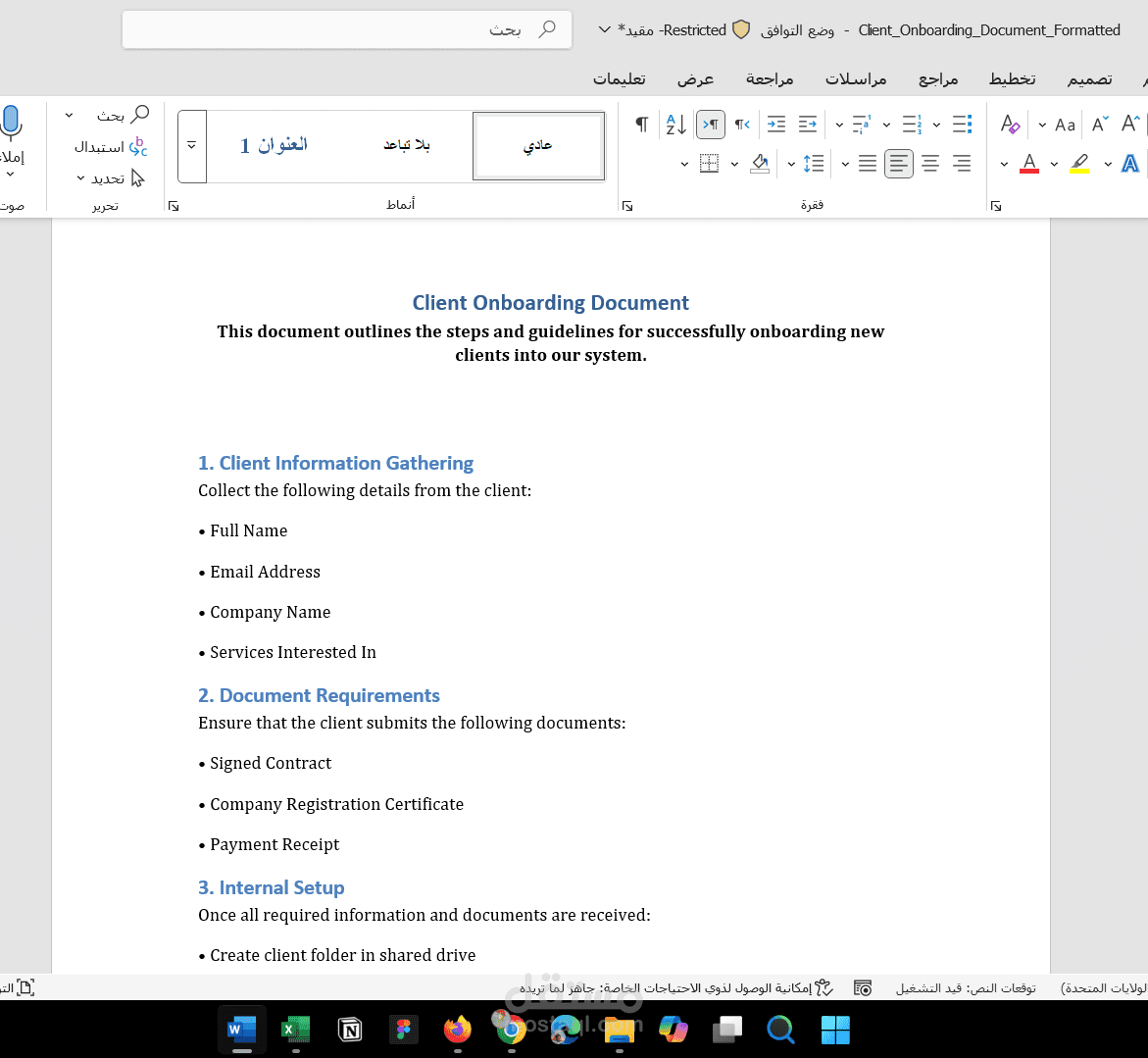Click the blue text effects icon

pos(1129,164)
